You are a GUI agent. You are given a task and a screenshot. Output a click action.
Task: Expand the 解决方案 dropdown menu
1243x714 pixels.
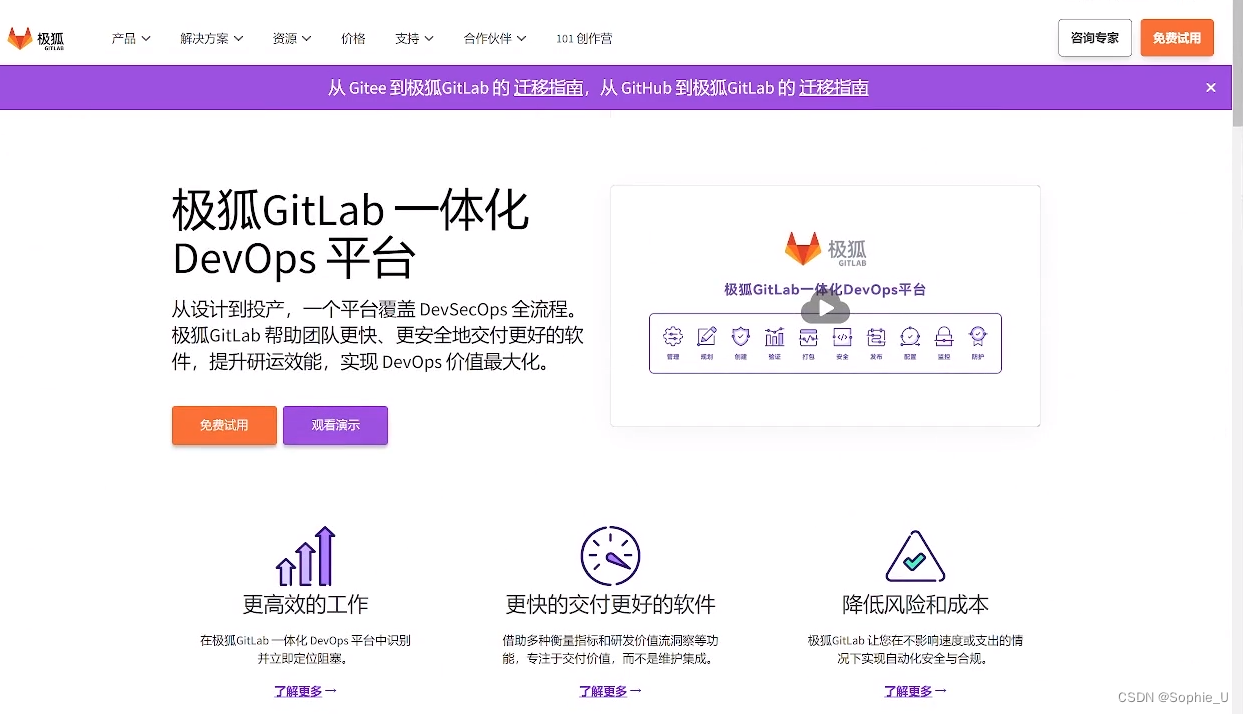tap(211, 39)
